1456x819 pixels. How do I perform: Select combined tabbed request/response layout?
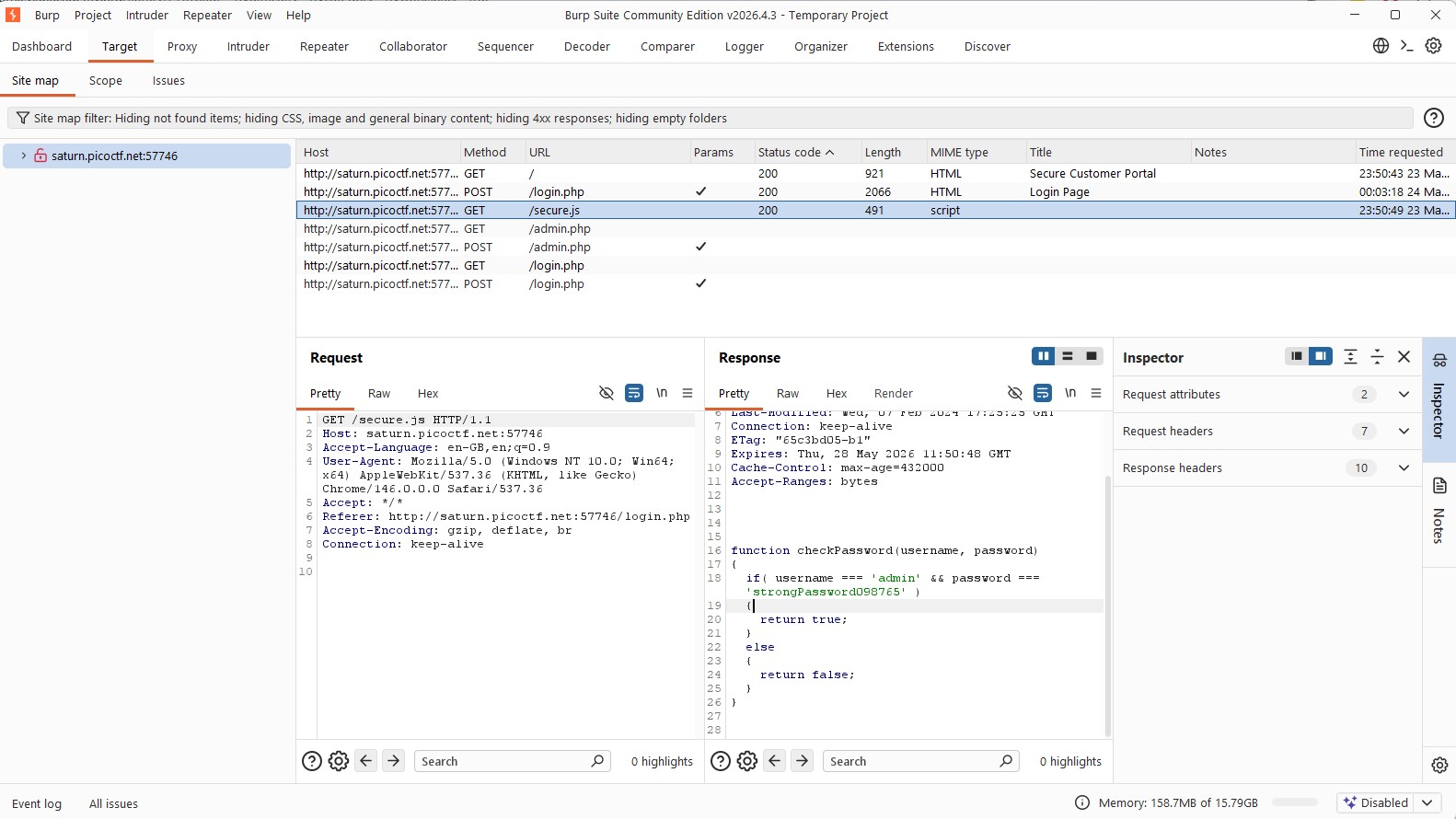pos(1092,356)
